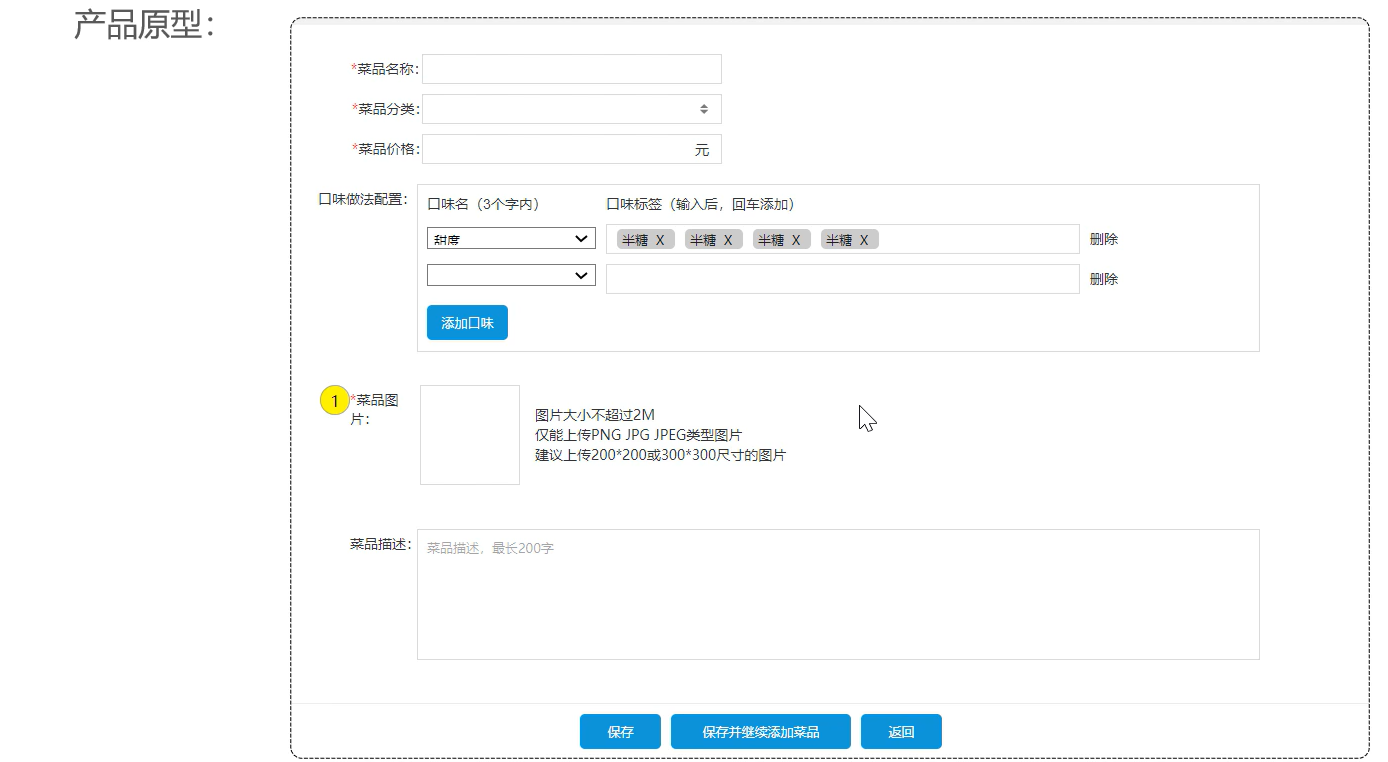Remove the first 半糖 tag via its X

click(x=660, y=240)
